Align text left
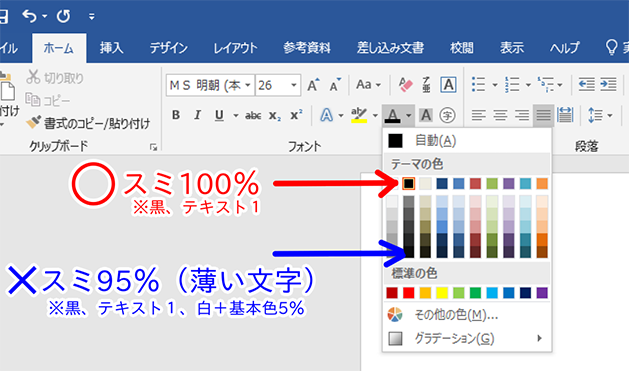Screen dimensions: 629x371 [x=478, y=116]
